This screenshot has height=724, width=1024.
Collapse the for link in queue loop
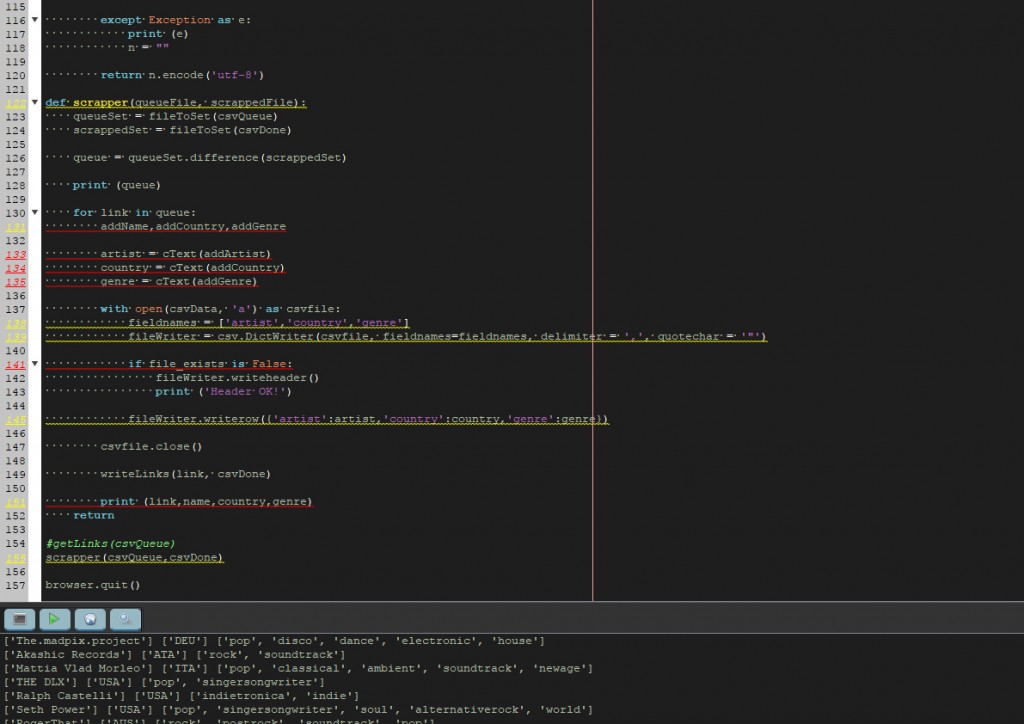click(x=36, y=213)
